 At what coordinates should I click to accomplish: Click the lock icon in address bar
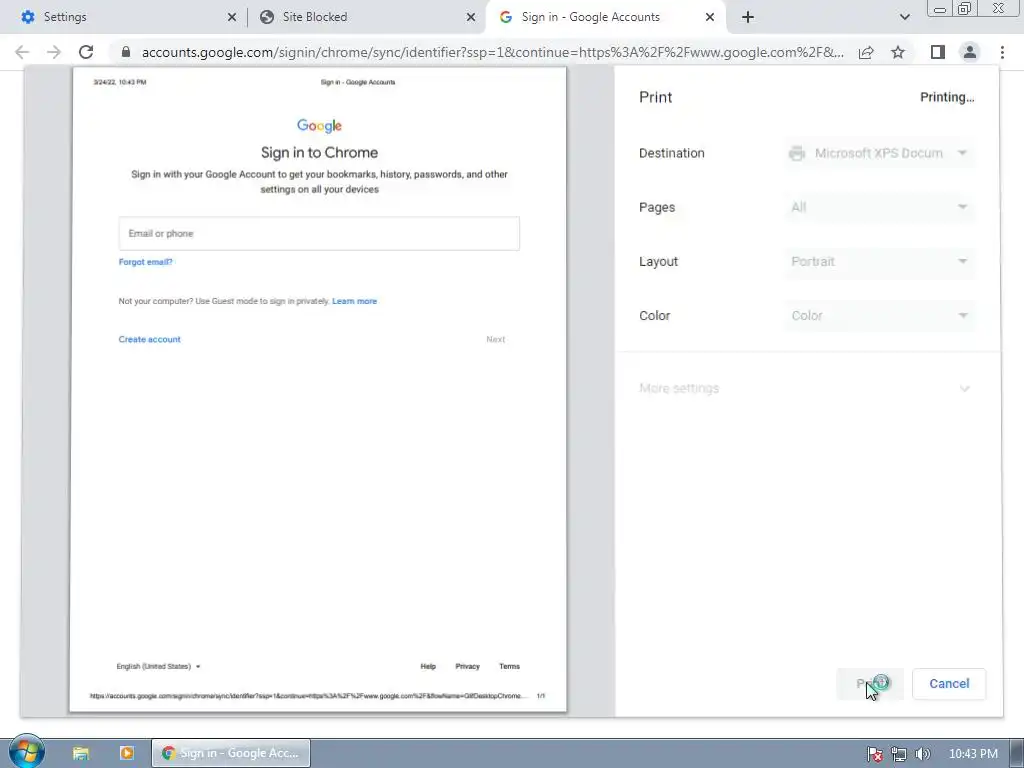pyautogui.click(x=126, y=52)
